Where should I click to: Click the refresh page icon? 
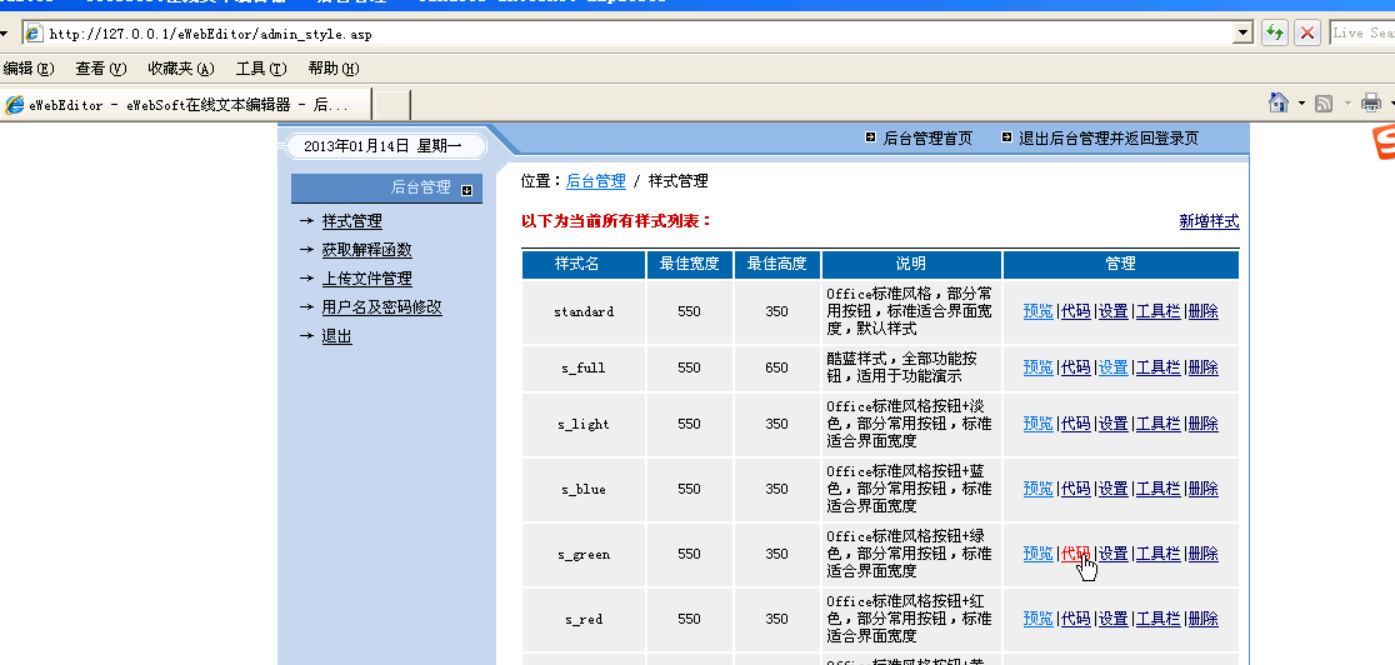pyautogui.click(x=1274, y=33)
